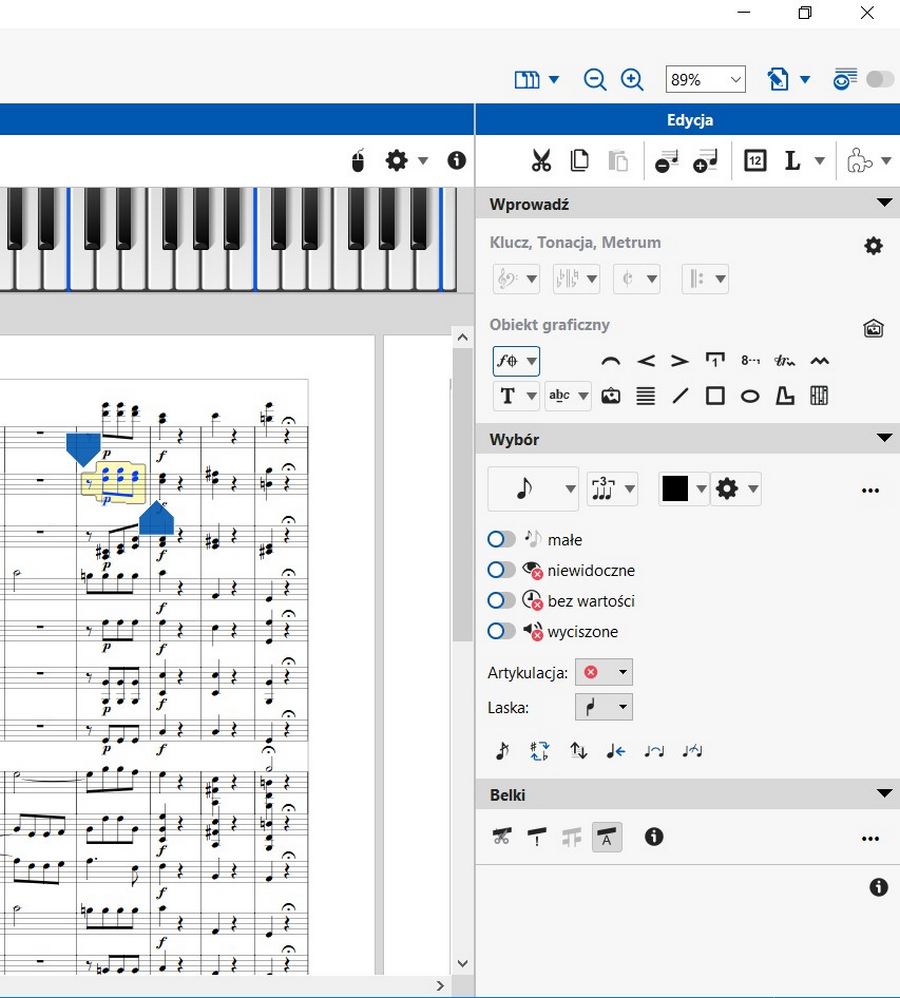Open the 89% zoom level combo box
Viewport: 900px width, 998px height.
(705, 80)
